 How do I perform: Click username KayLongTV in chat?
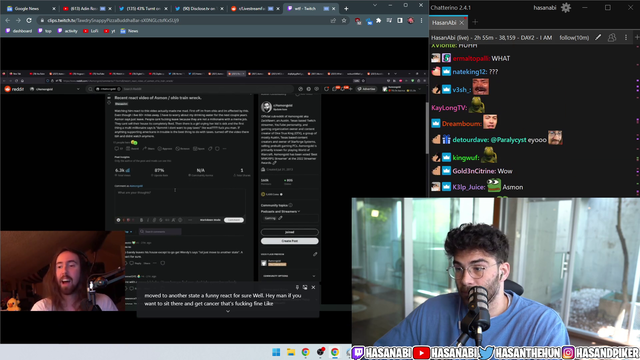point(449,108)
